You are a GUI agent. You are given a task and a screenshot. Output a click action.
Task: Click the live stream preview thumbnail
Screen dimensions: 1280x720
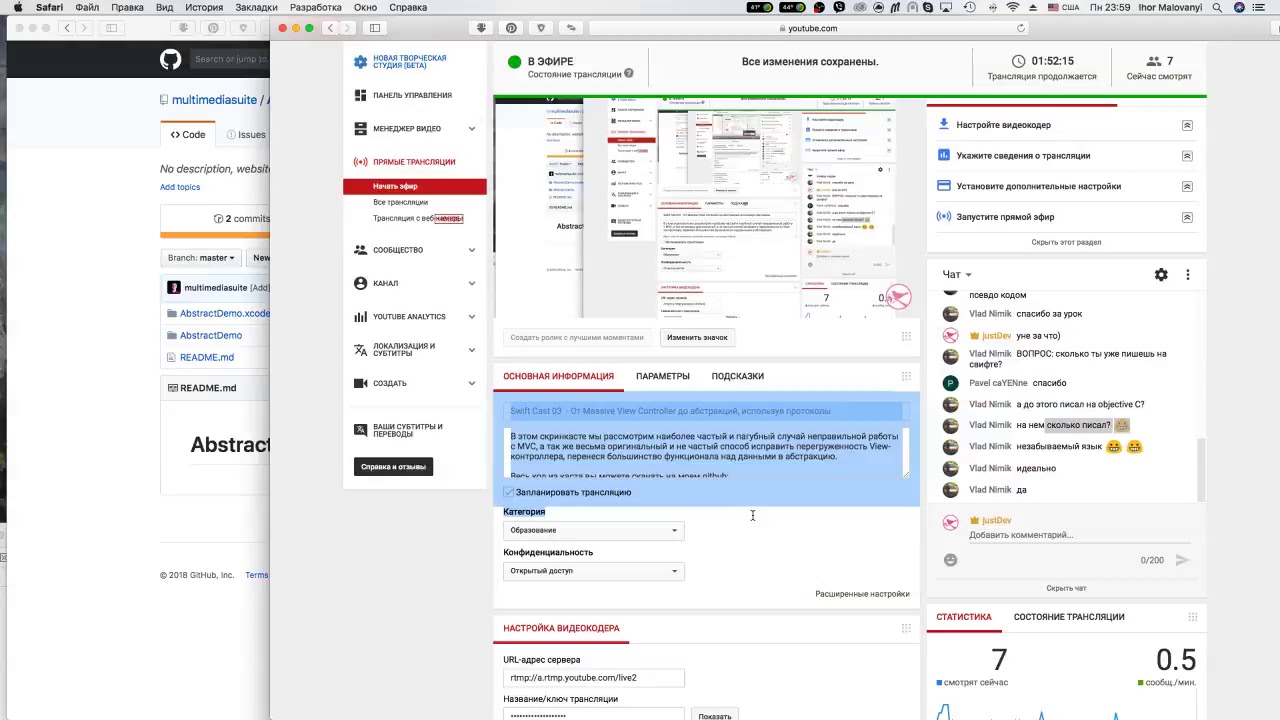pos(706,206)
